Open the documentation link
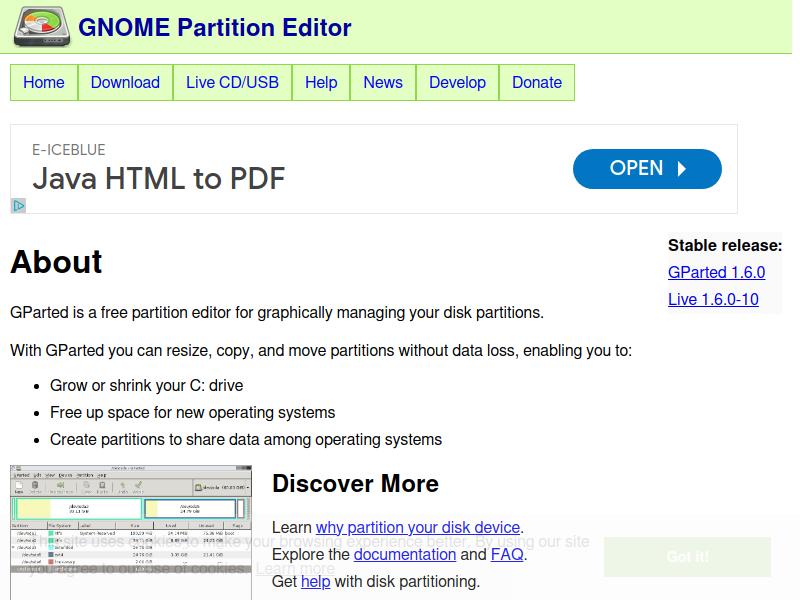The width and height of the screenshot is (800, 600). [405, 555]
